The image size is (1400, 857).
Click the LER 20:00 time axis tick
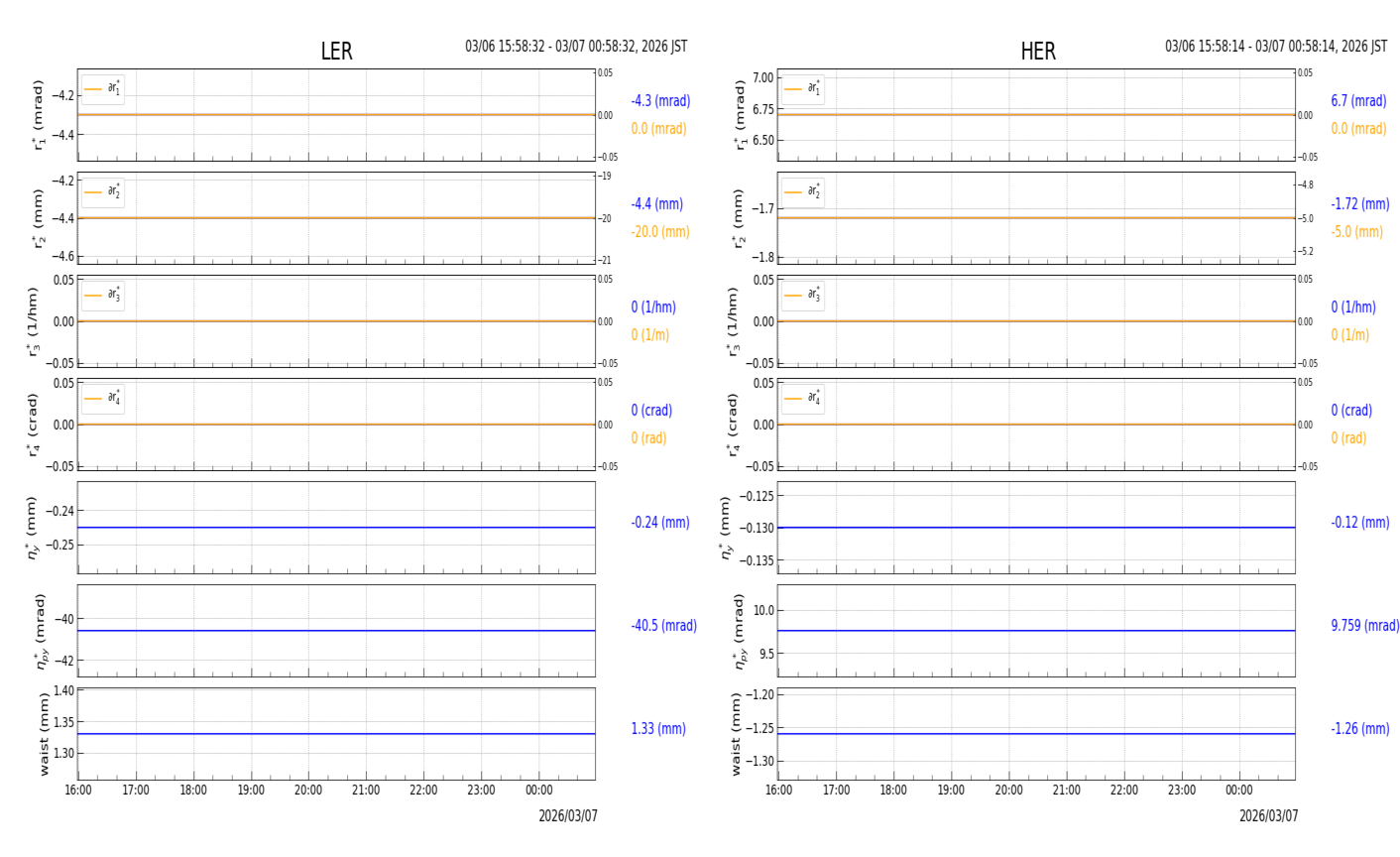308,791
